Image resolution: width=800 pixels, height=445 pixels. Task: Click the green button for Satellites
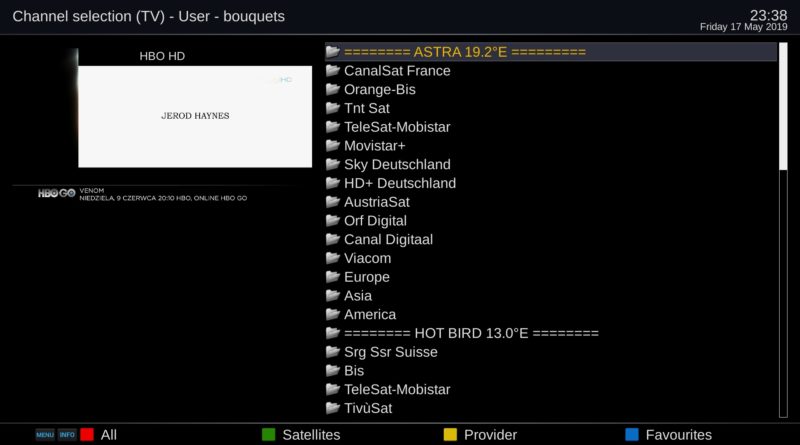268,434
